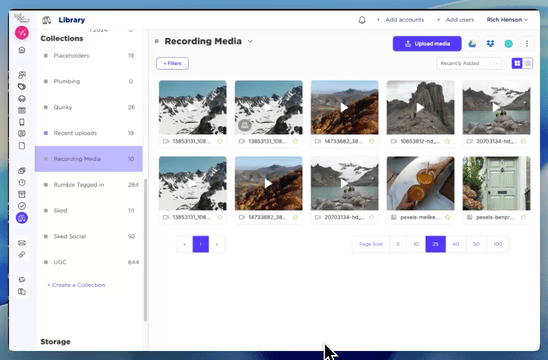The height and width of the screenshot is (360, 548).
Task: Open the orange drinks image thumbnail
Action: (420, 183)
